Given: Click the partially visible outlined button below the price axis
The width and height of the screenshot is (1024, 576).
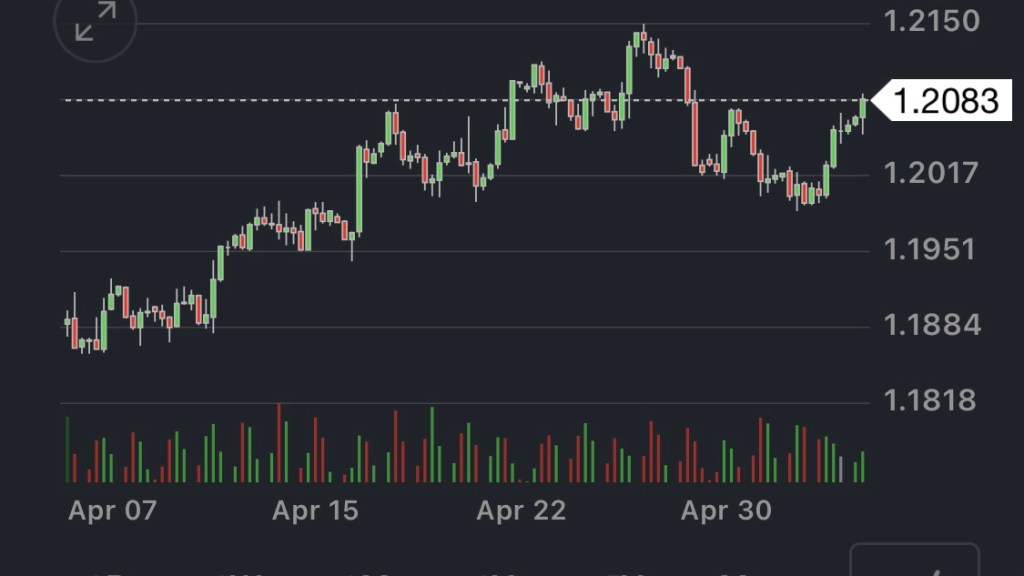Looking at the screenshot, I should pos(914,562).
